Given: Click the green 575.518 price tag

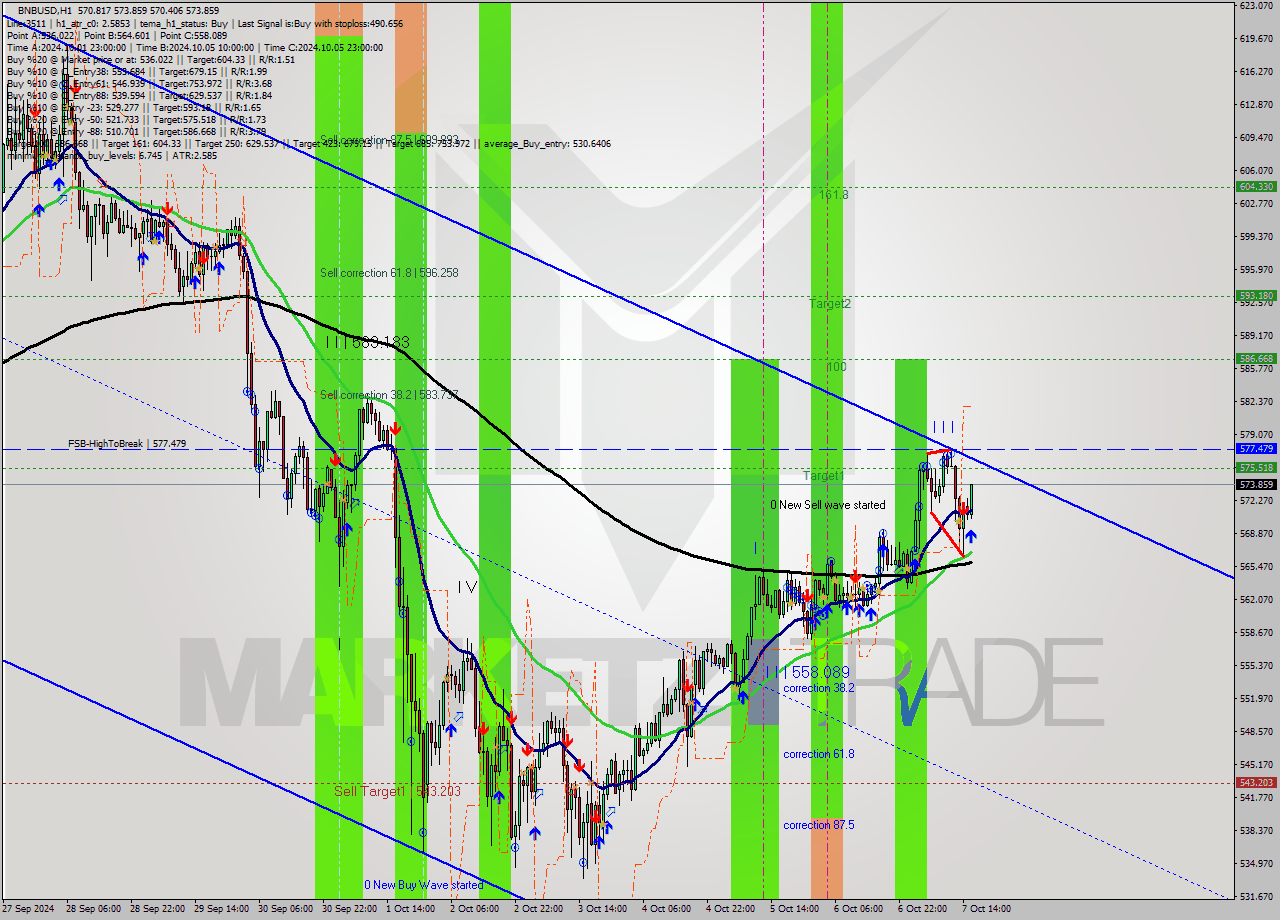Looking at the screenshot, I should click(x=1256, y=467).
